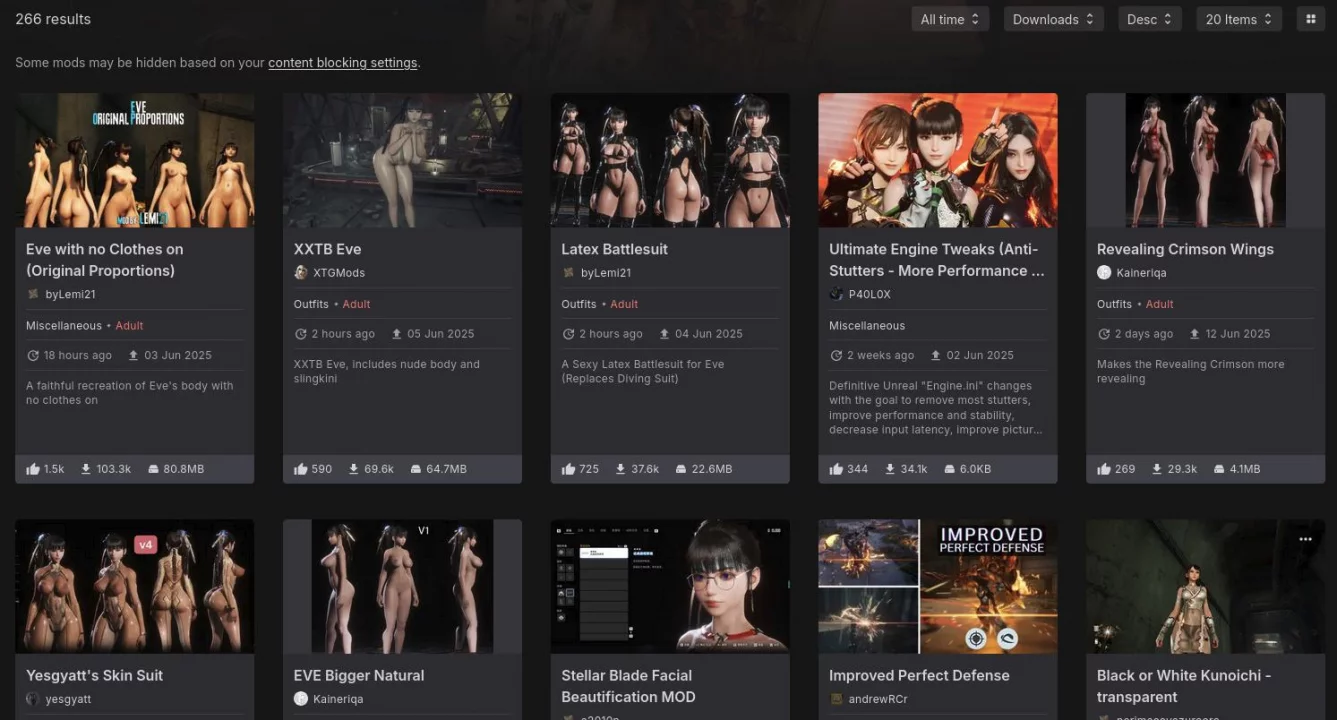Open the Ultimate Engine Tweaks mod title
This screenshot has width=1337, height=720.
(x=936, y=260)
